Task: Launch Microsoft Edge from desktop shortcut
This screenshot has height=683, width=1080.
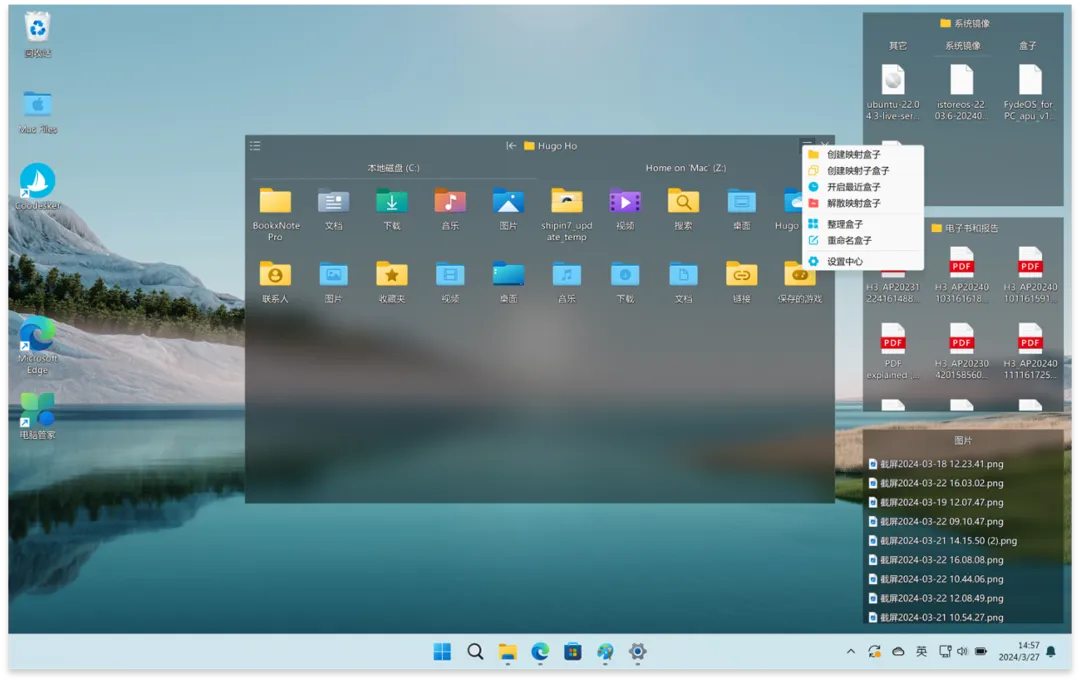Action: point(37,333)
